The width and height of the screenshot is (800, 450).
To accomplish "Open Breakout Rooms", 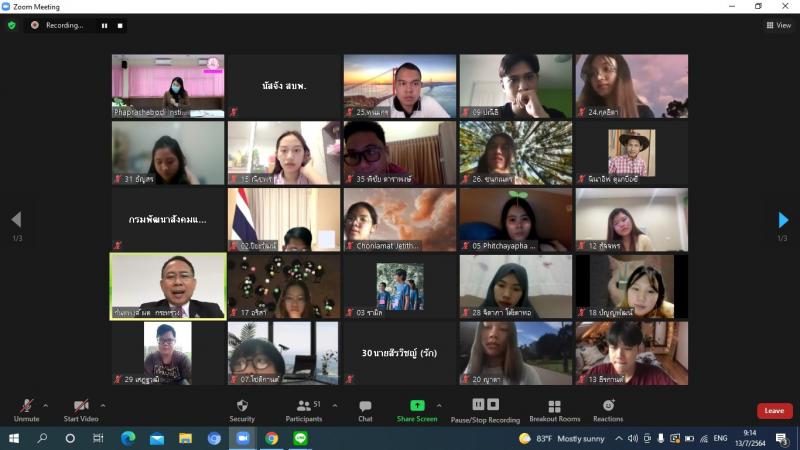I will coord(555,410).
